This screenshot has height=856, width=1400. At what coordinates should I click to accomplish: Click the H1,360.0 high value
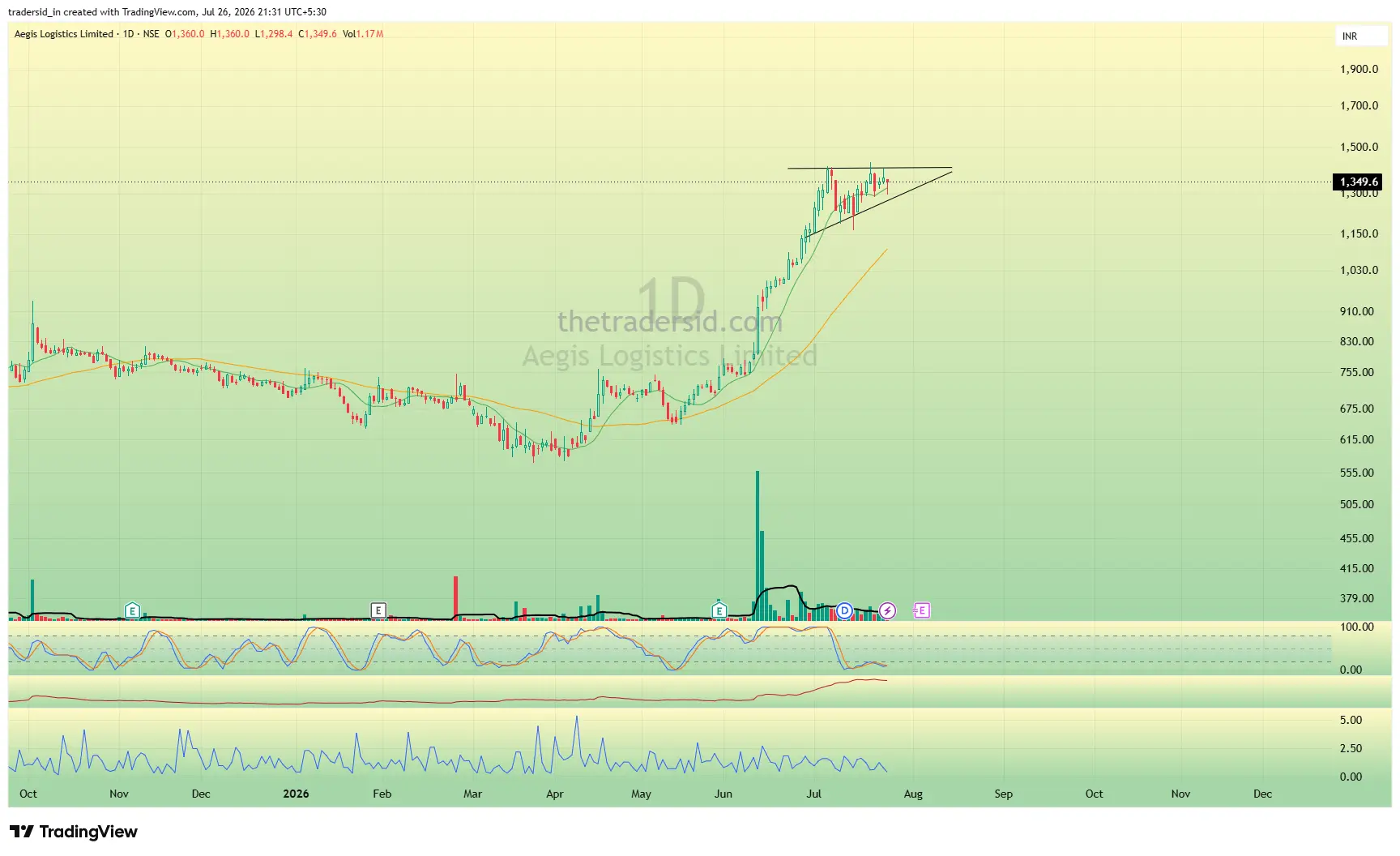[x=230, y=34]
